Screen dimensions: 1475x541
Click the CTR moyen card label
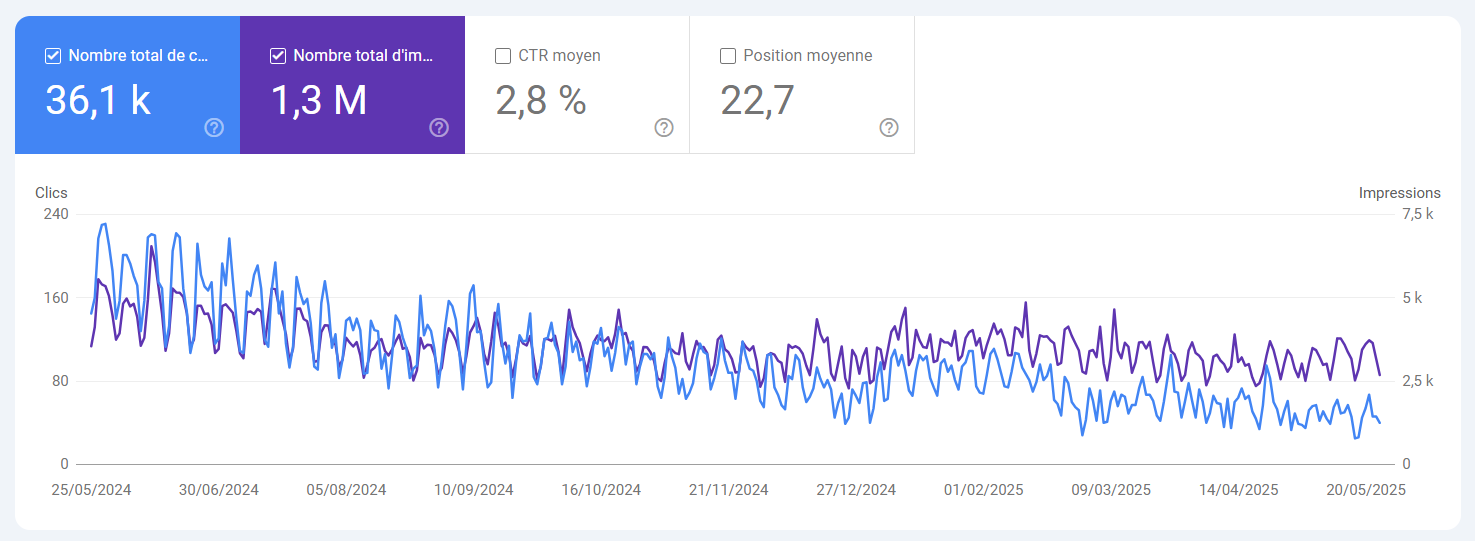click(x=560, y=56)
